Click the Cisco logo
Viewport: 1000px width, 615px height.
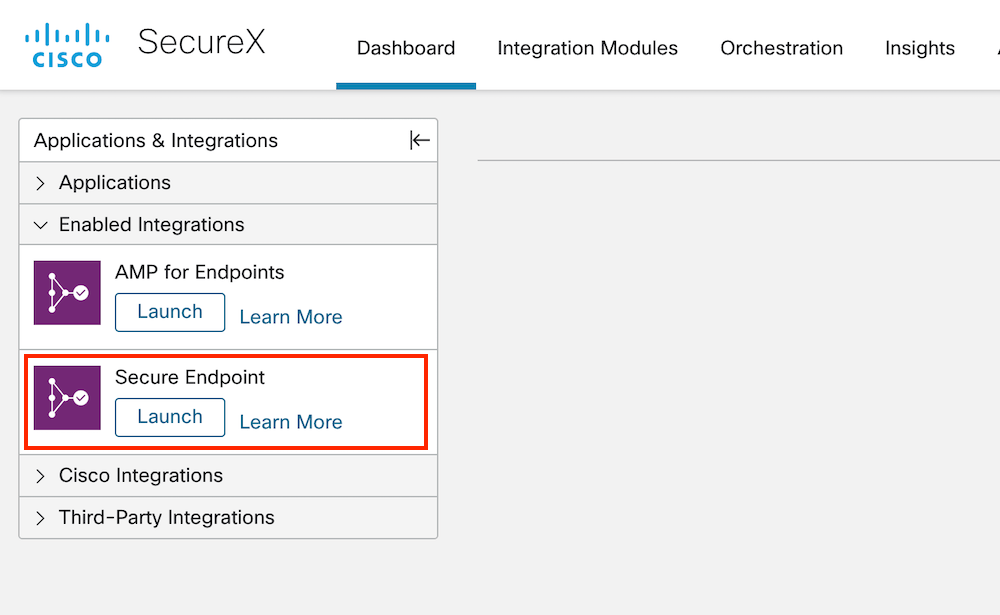[66, 43]
